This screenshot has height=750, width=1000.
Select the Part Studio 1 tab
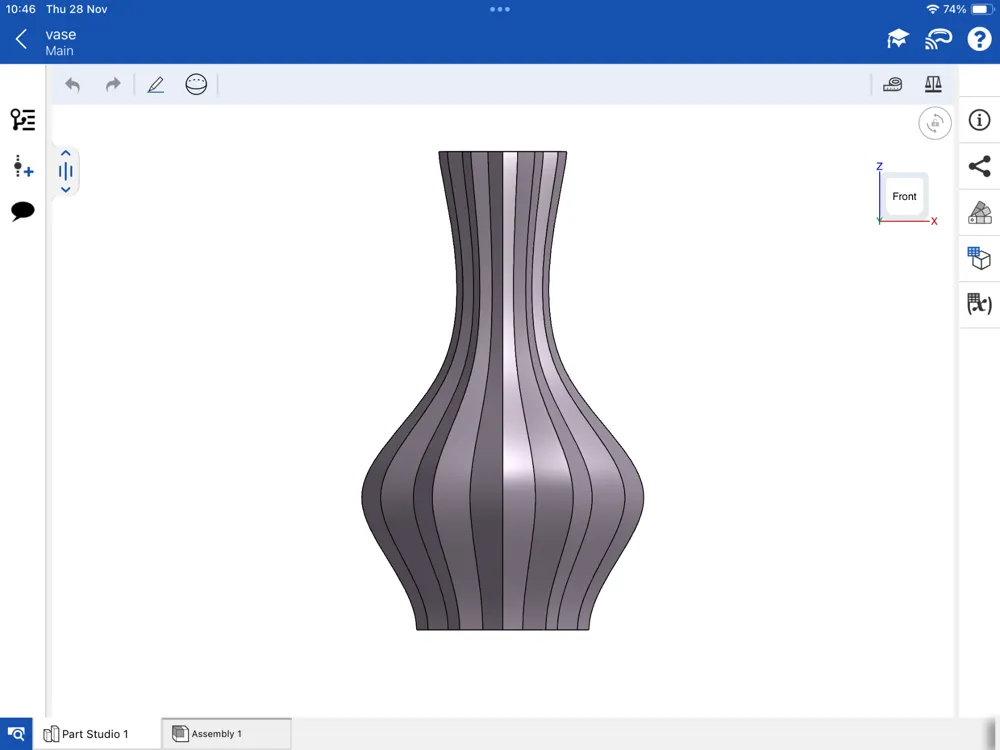pos(96,733)
